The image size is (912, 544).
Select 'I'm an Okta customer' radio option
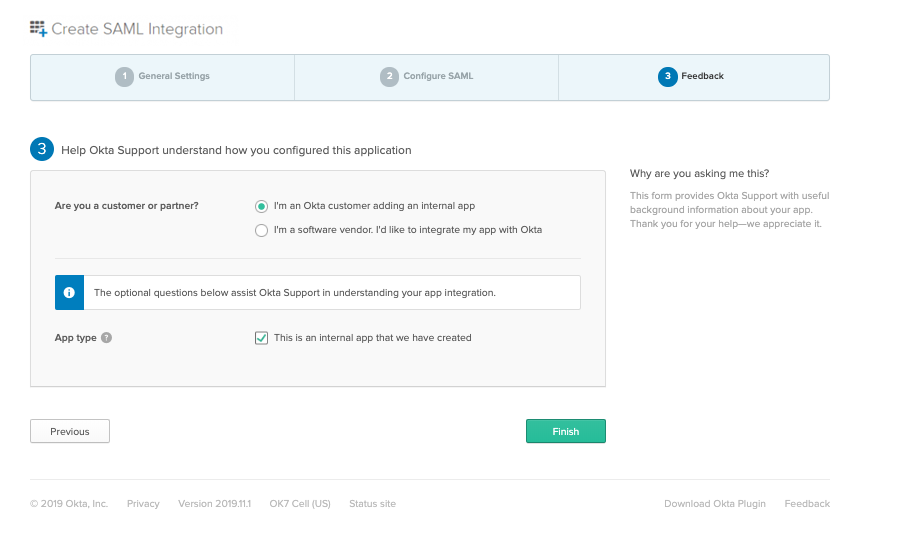(x=262, y=206)
